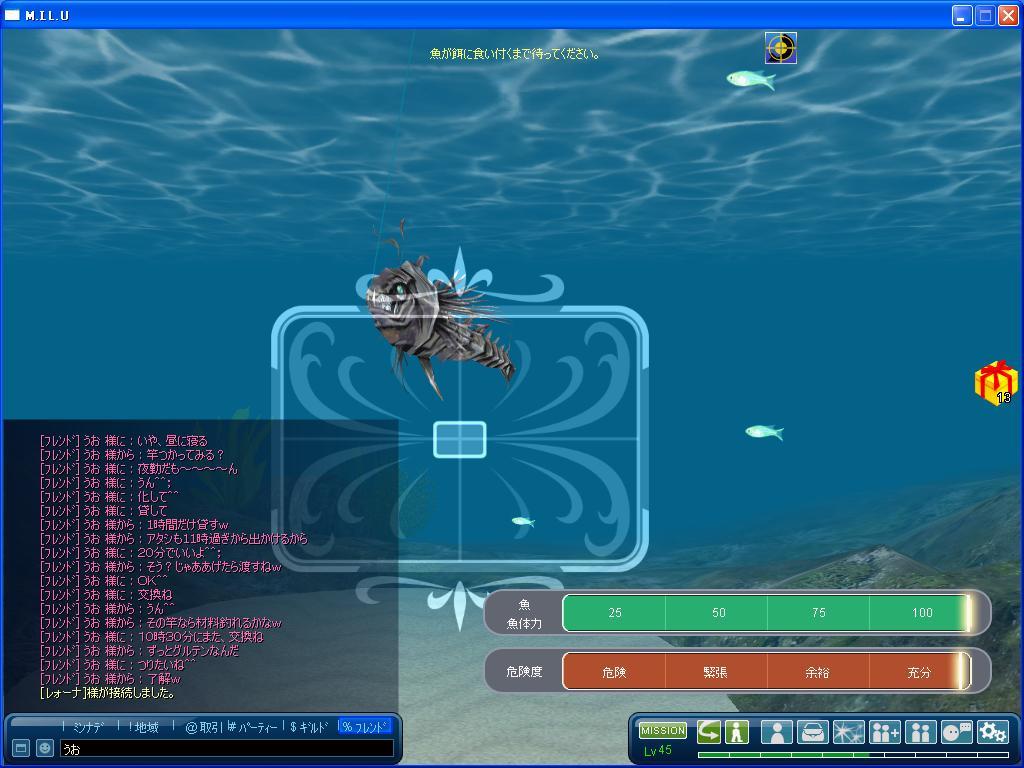Toggle the chat window size icon

coord(21,748)
